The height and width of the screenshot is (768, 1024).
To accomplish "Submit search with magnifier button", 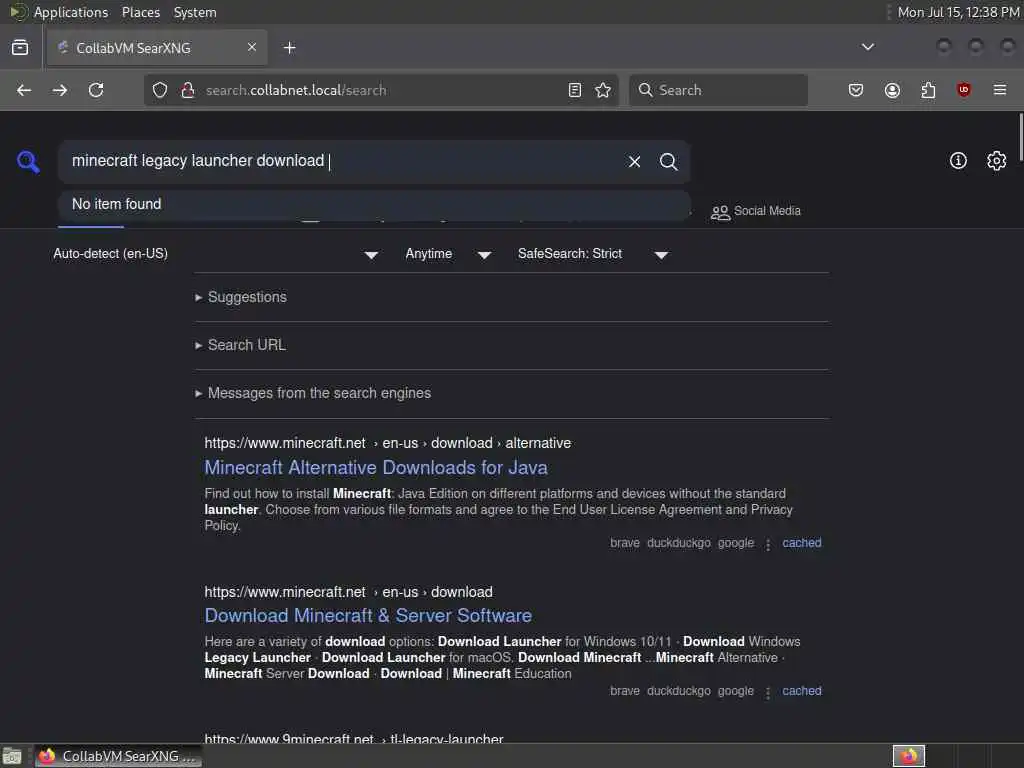I will pyautogui.click(x=668, y=161).
